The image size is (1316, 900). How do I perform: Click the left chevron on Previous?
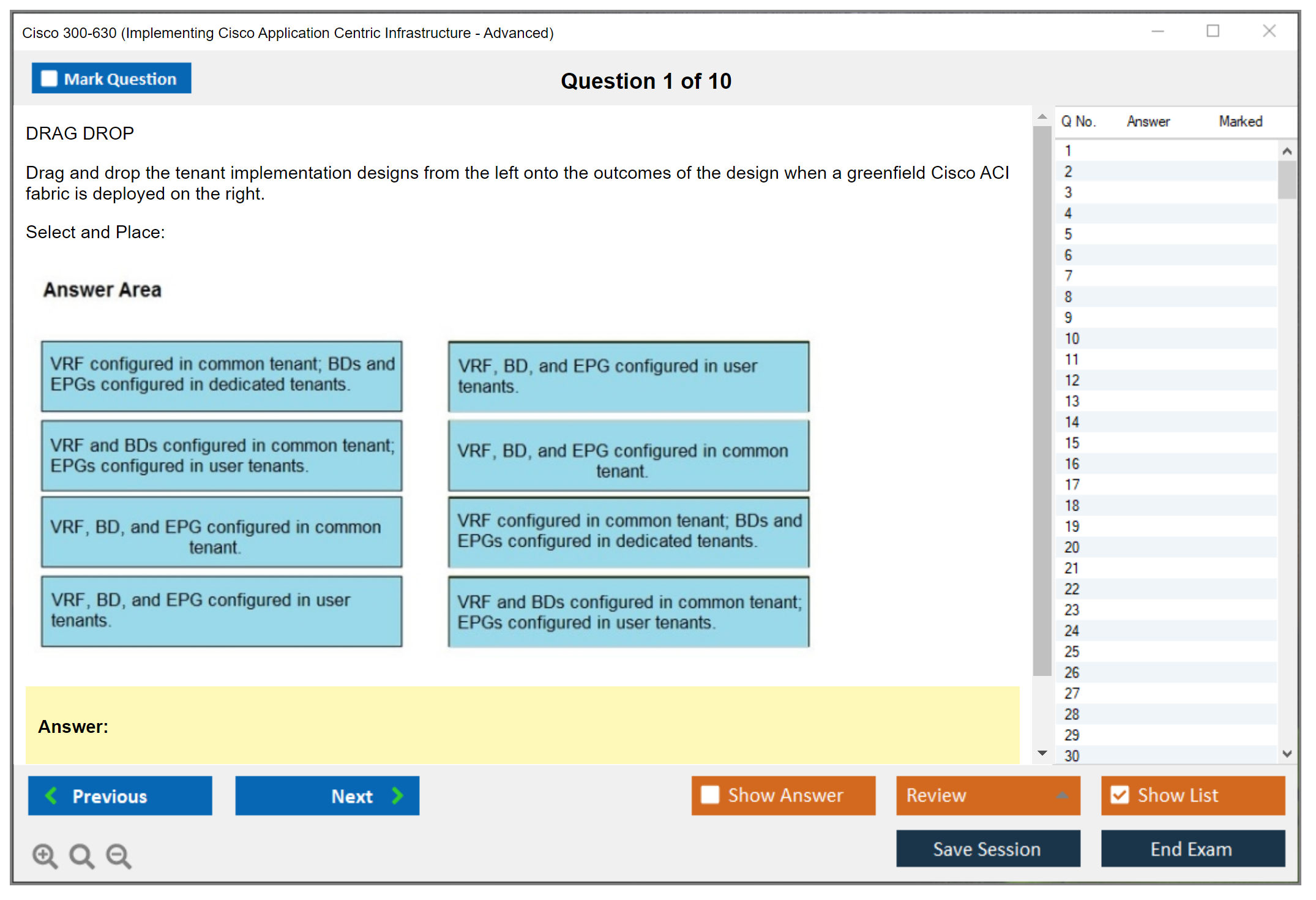click(51, 795)
